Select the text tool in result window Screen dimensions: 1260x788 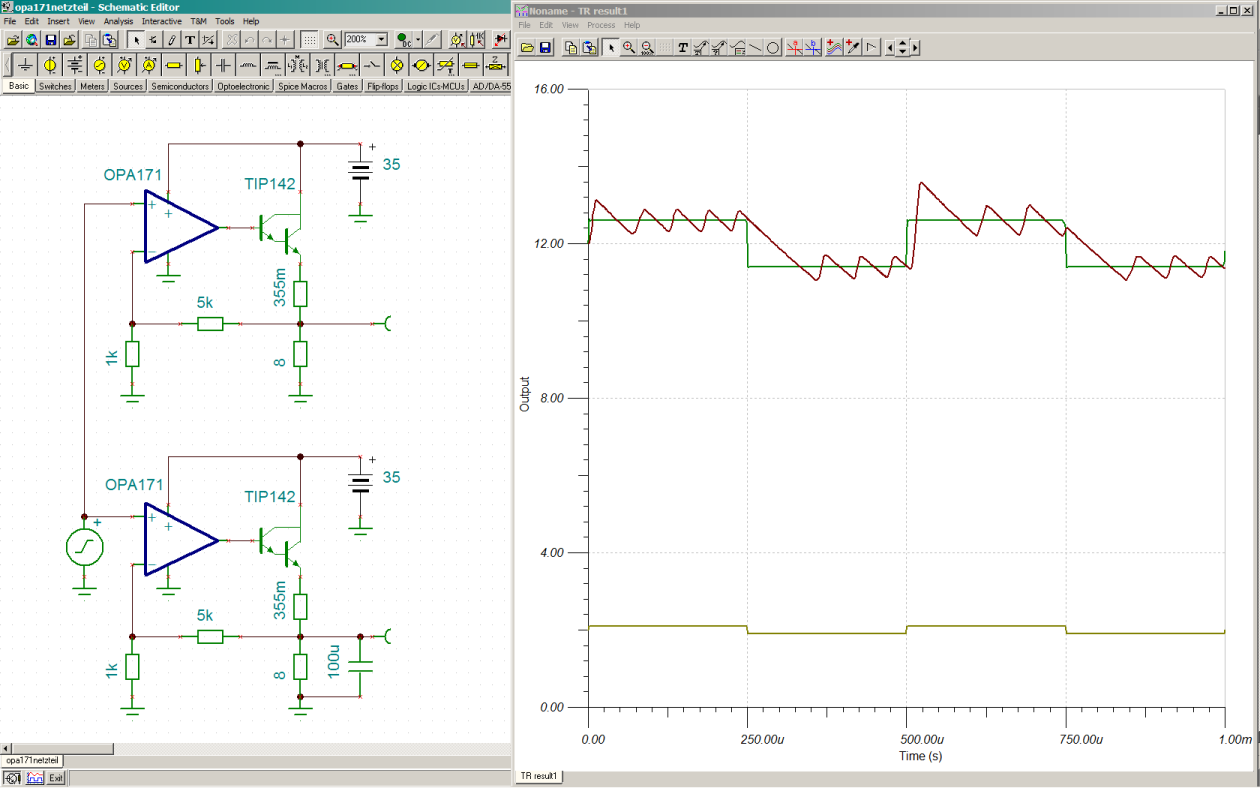tap(683, 47)
